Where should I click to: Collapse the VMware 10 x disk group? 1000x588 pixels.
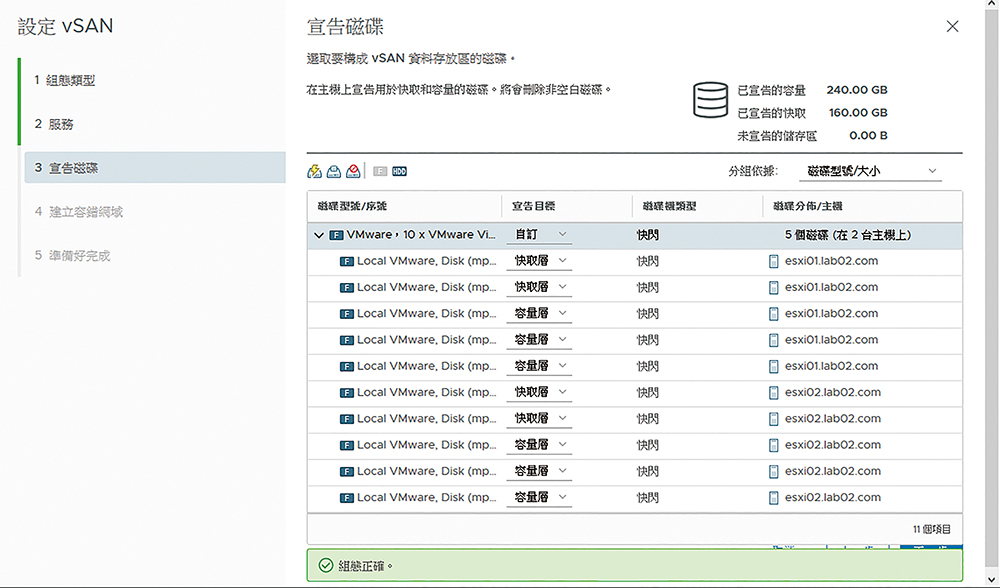coord(319,235)
